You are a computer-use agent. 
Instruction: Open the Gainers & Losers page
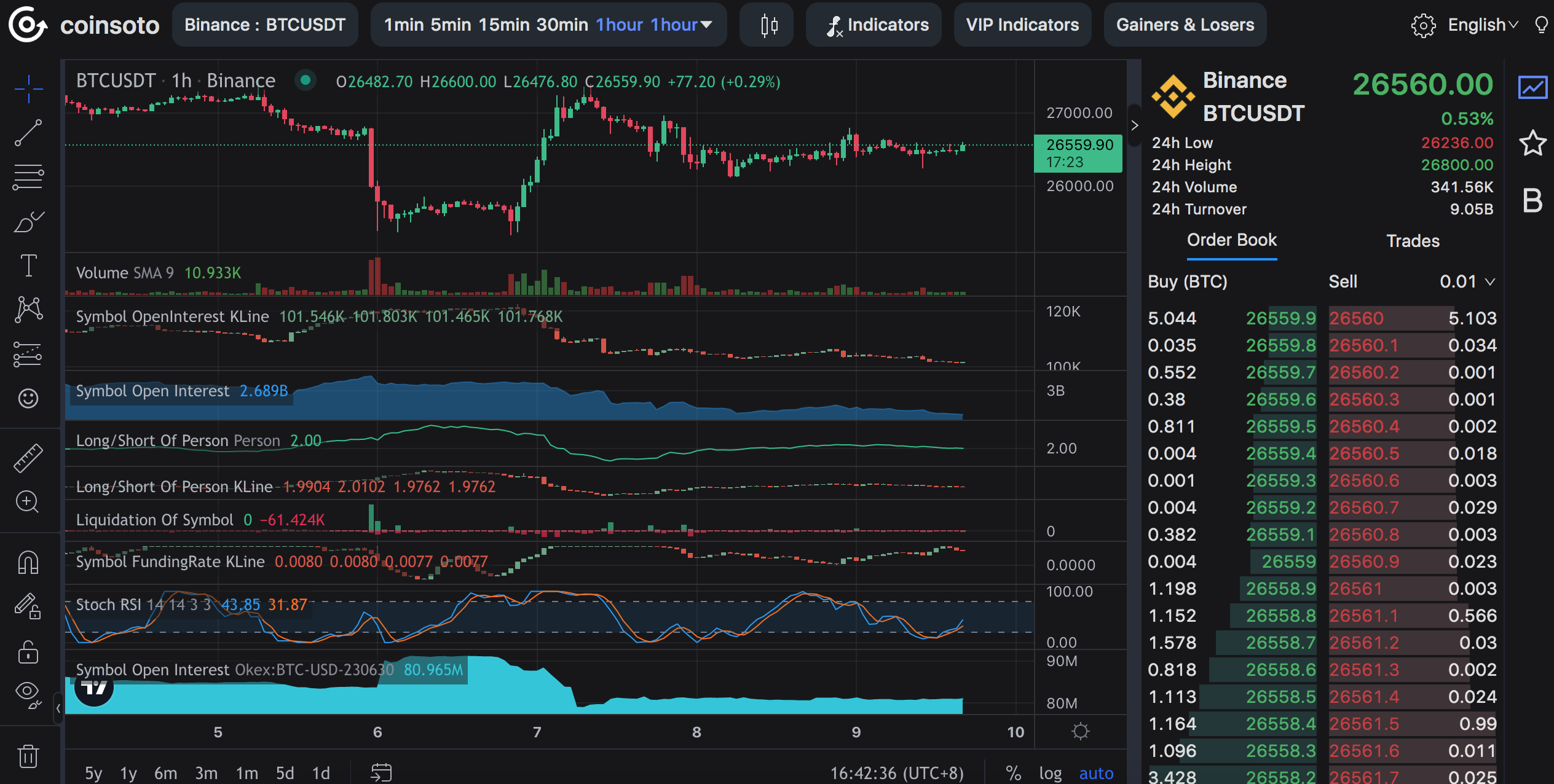(1185, 25)
